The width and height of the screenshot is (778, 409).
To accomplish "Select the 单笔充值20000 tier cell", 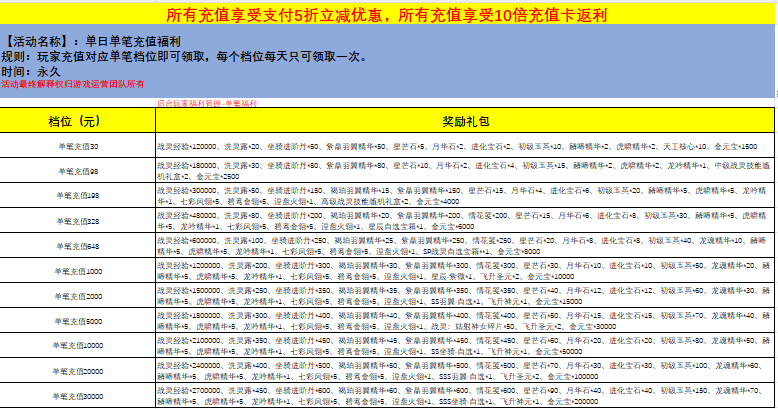I will coord(78,371).
